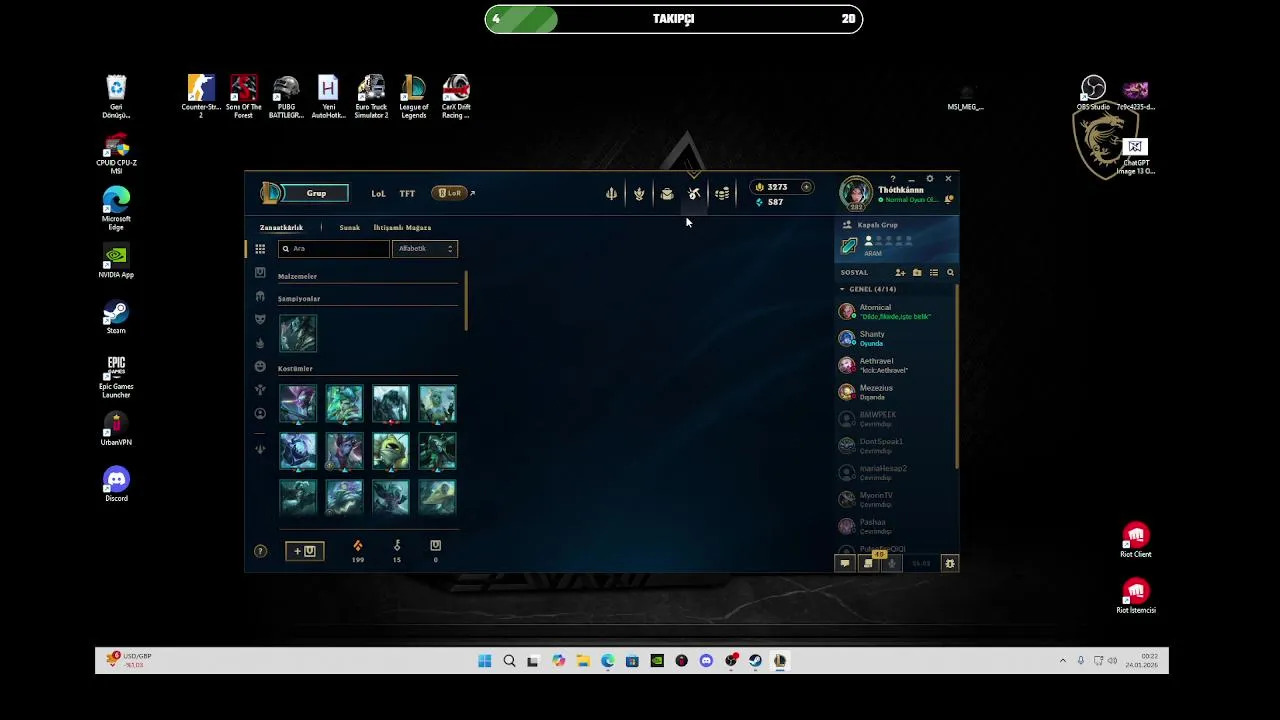Screen dimensions: 1280x720
Task: Open Steam from the taskbar
Action: 755,661
